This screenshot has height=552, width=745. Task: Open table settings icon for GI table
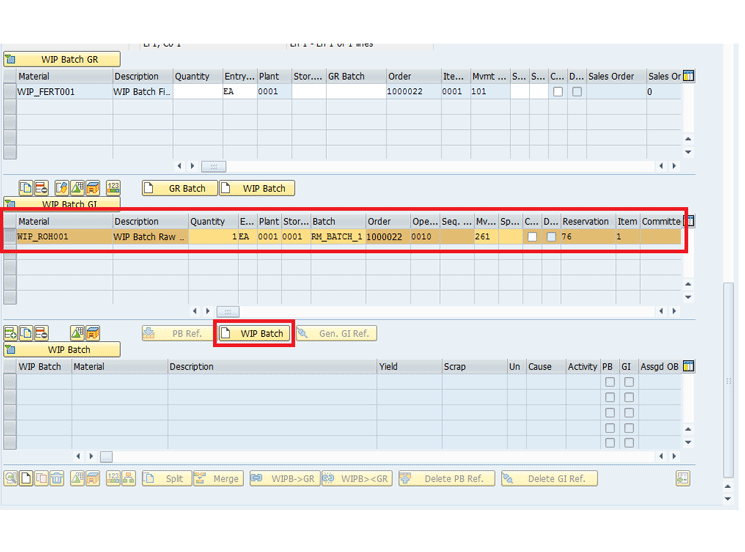pyautogui.click(x=688, y=221)
